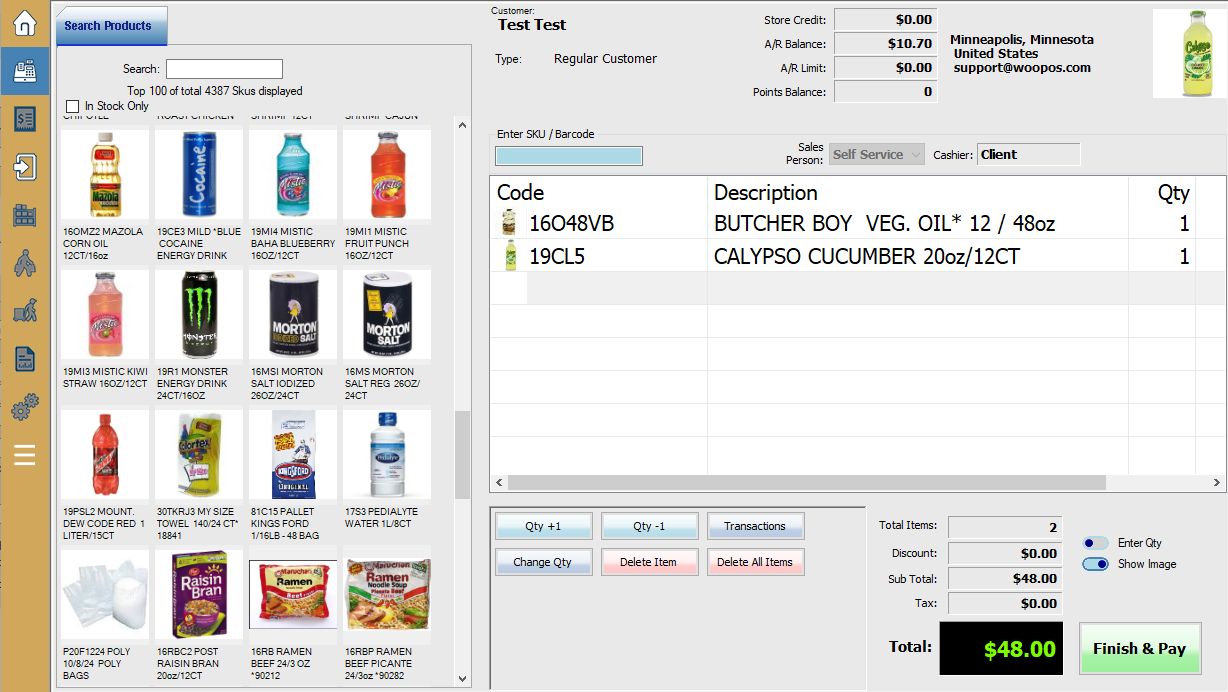Open Transactions button
The width and height of the screenshot is (1228, 692).
(x=755, y=526)
